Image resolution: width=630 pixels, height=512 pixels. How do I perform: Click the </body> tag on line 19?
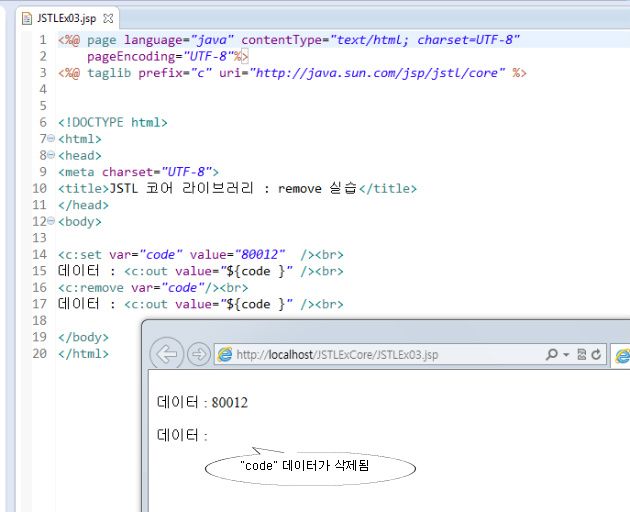pos(83,337)
